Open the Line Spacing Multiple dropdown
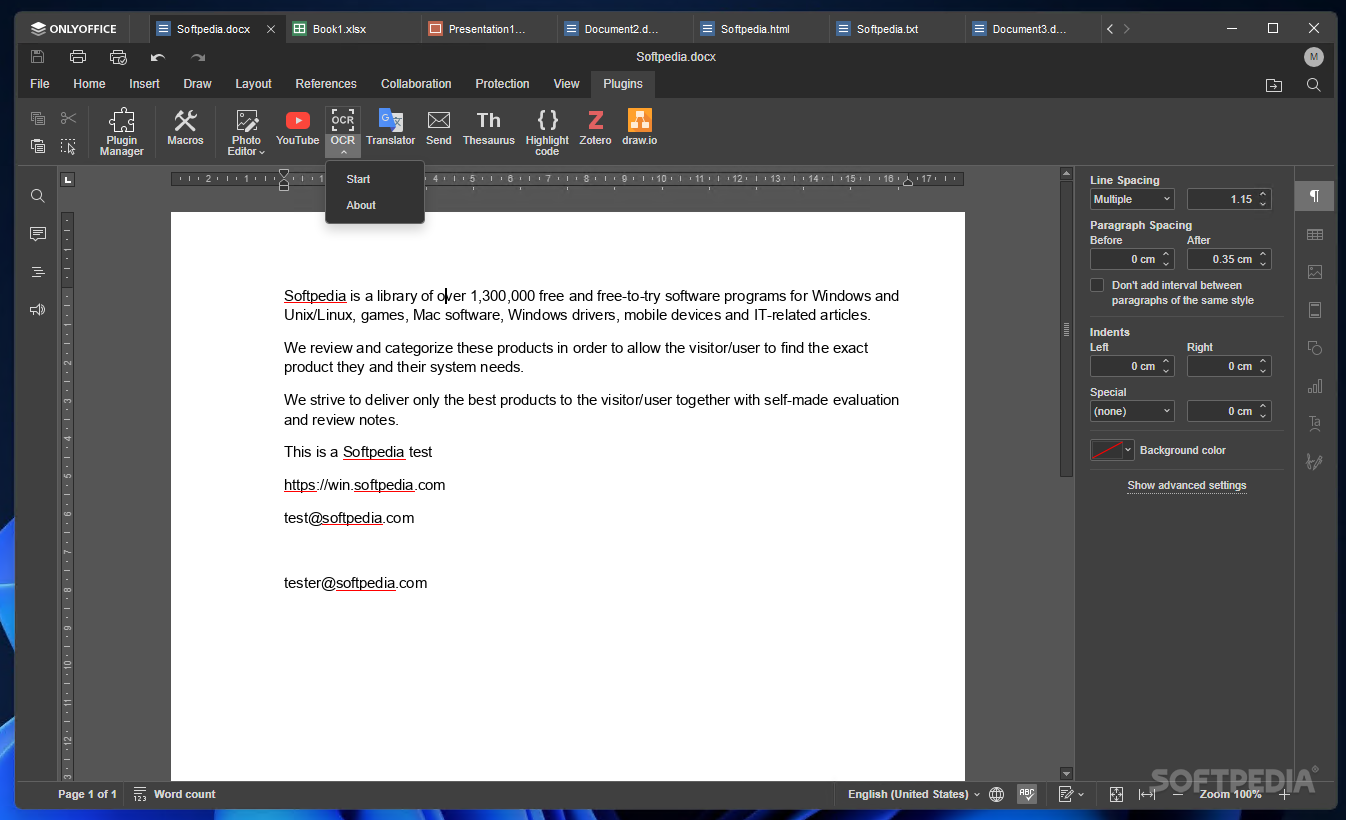The height and width of the screenshot is (820, 1346). pos(1132,199)
